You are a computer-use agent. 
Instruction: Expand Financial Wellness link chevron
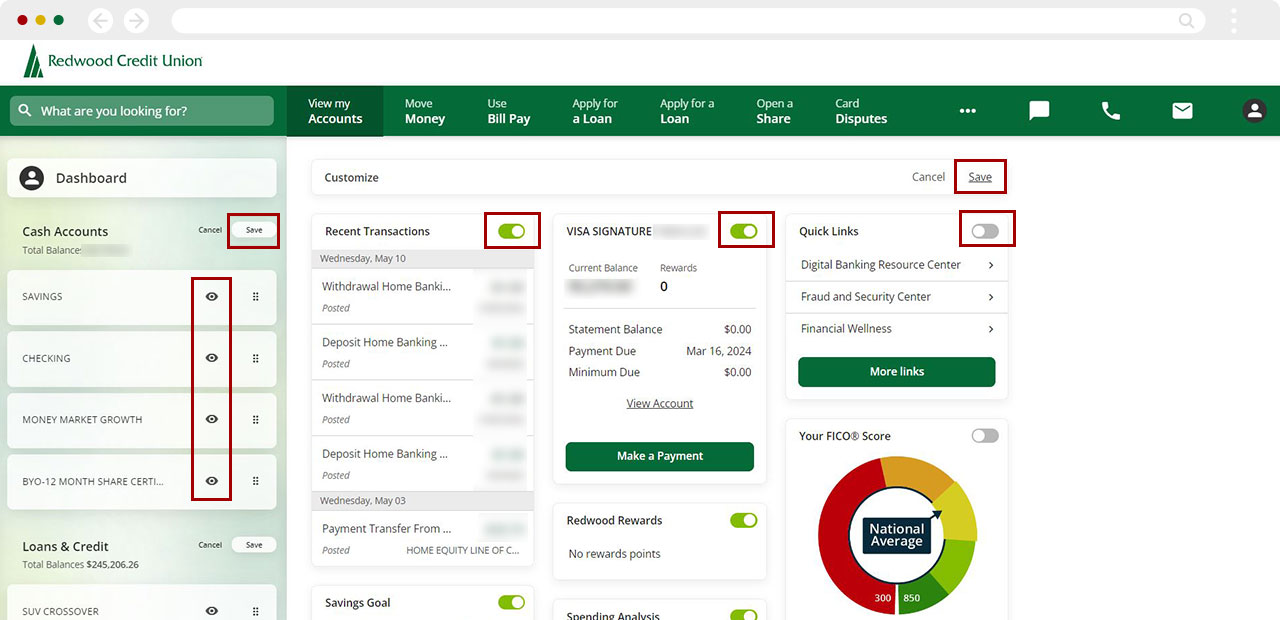point(991,329)
